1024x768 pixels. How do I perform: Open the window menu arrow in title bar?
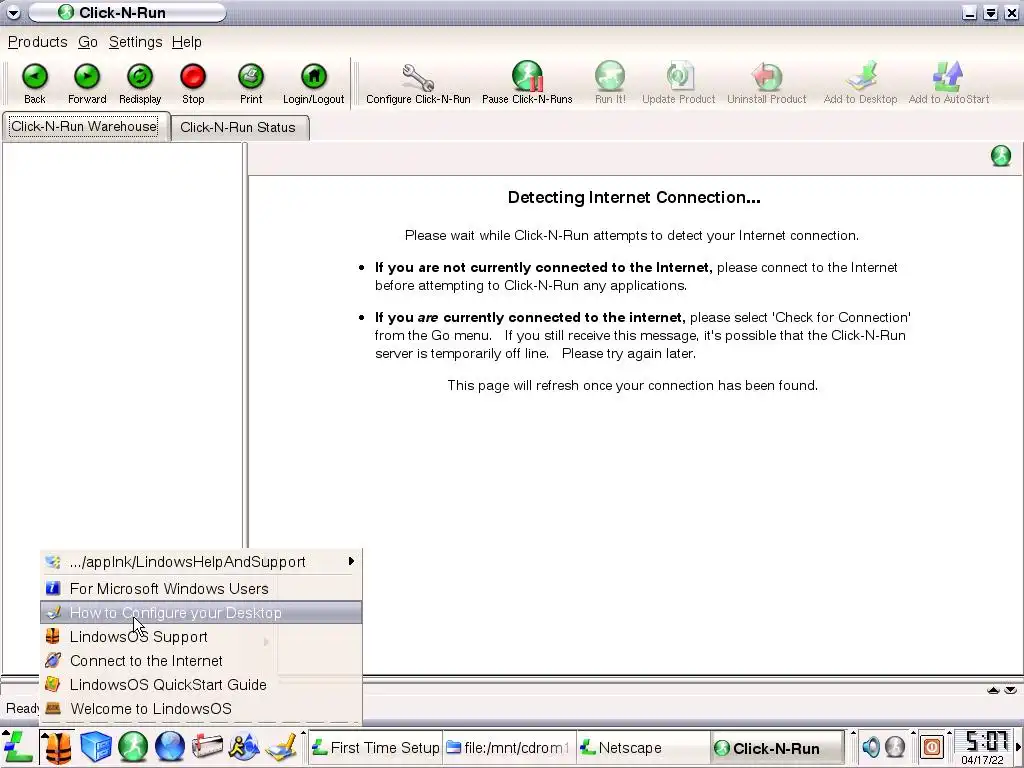pos(13,12)
